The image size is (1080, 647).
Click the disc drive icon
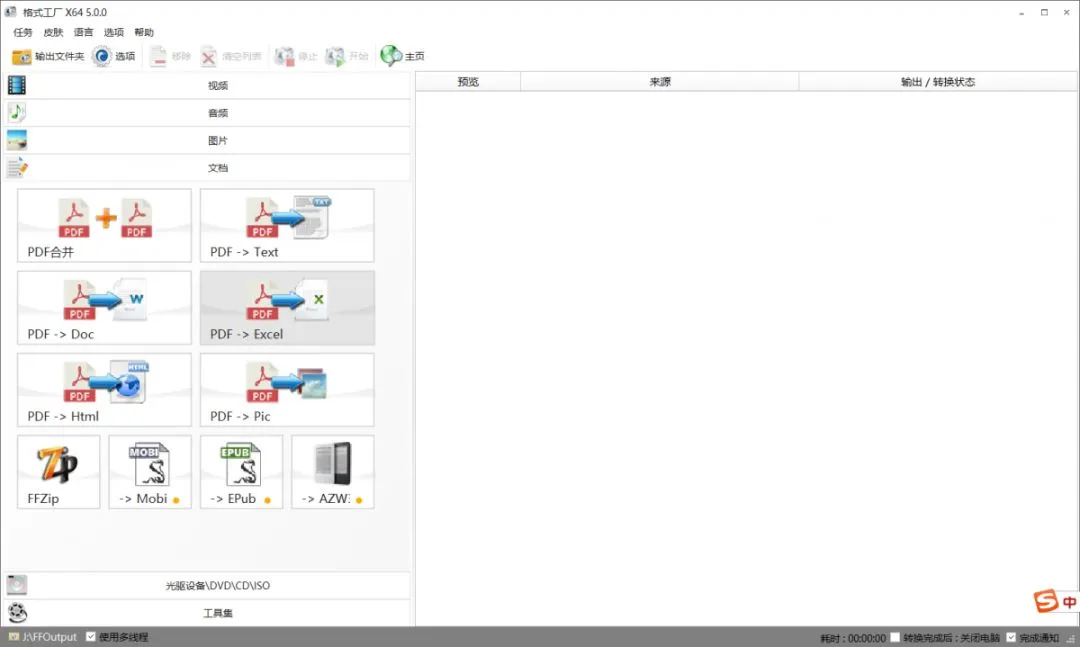click(17, 585)
